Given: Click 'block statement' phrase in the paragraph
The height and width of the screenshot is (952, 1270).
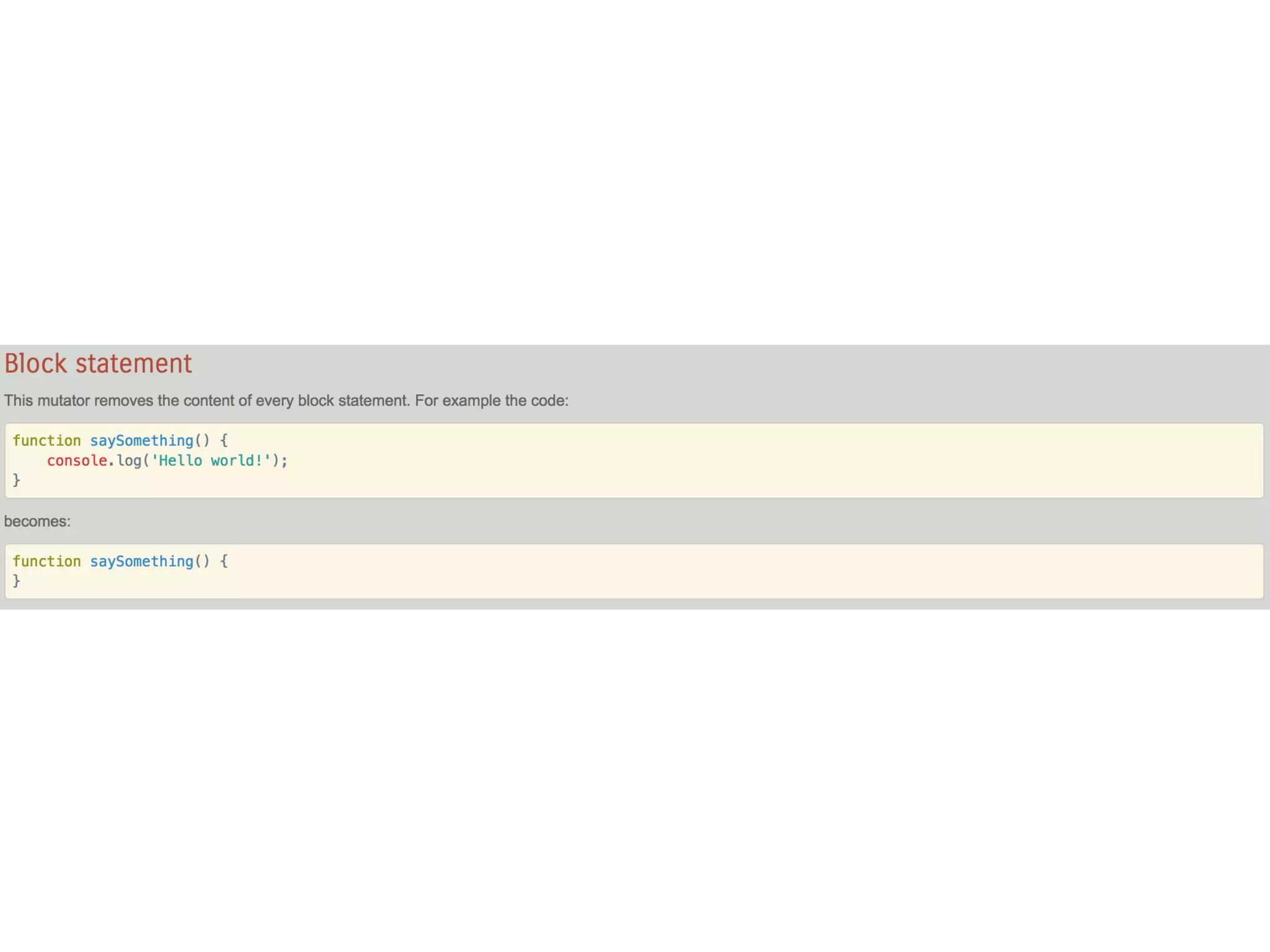Looking at the screenshot, I should [353, 400].
